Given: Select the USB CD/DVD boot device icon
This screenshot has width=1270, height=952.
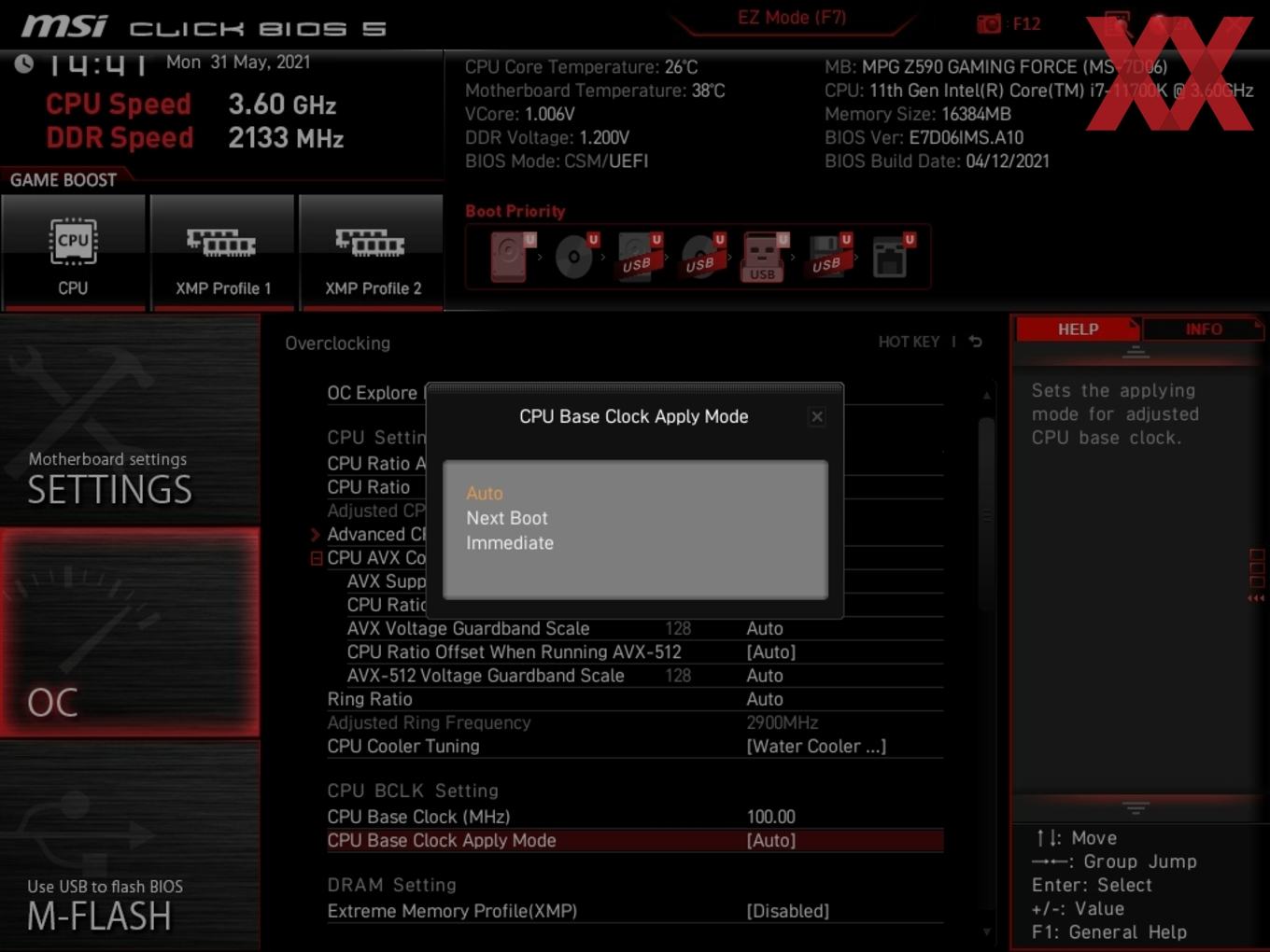Looking at the screenshot, I should (701, 257).
